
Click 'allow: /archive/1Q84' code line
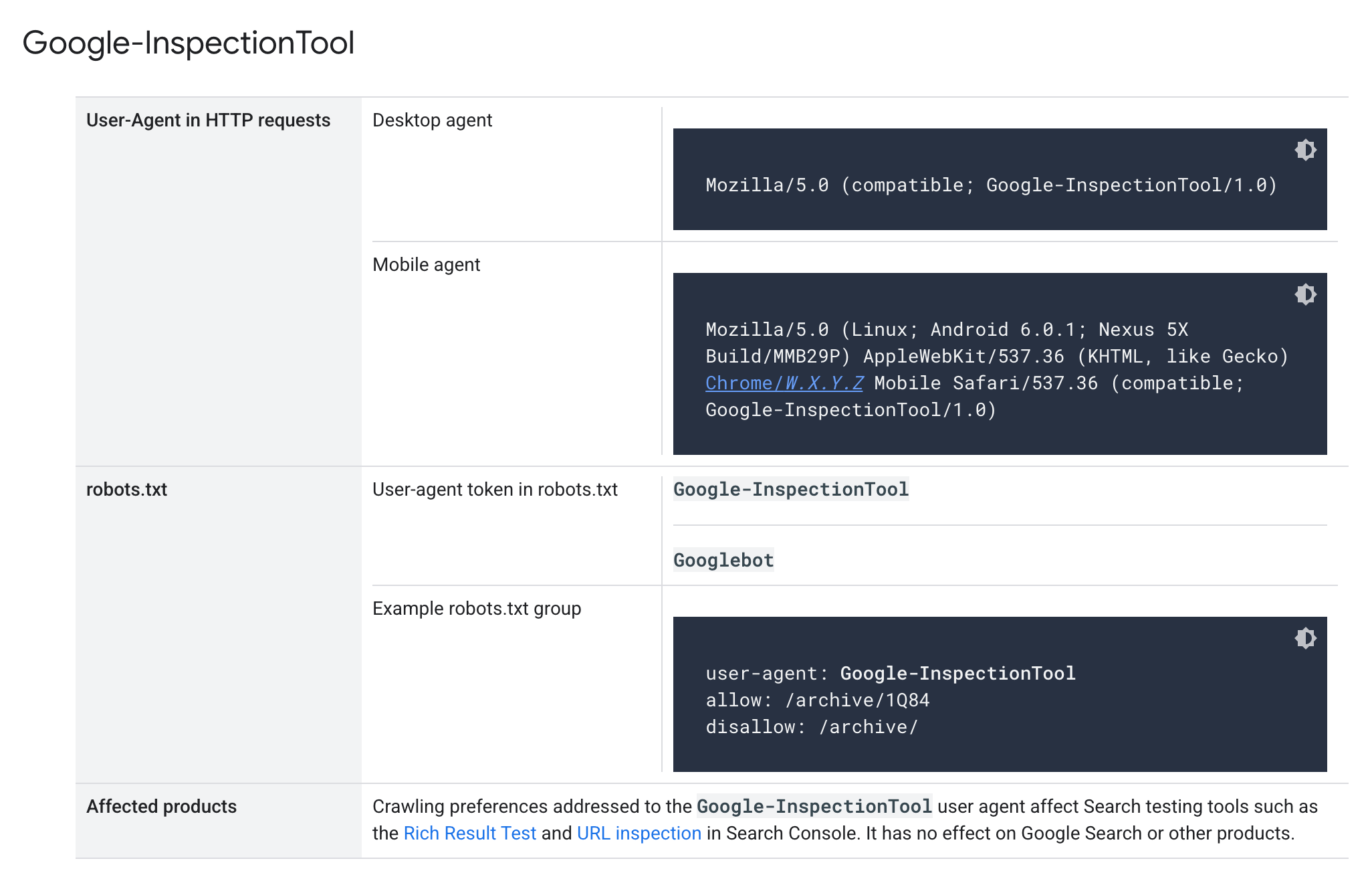pyautogui.click(x=818, y=700)
